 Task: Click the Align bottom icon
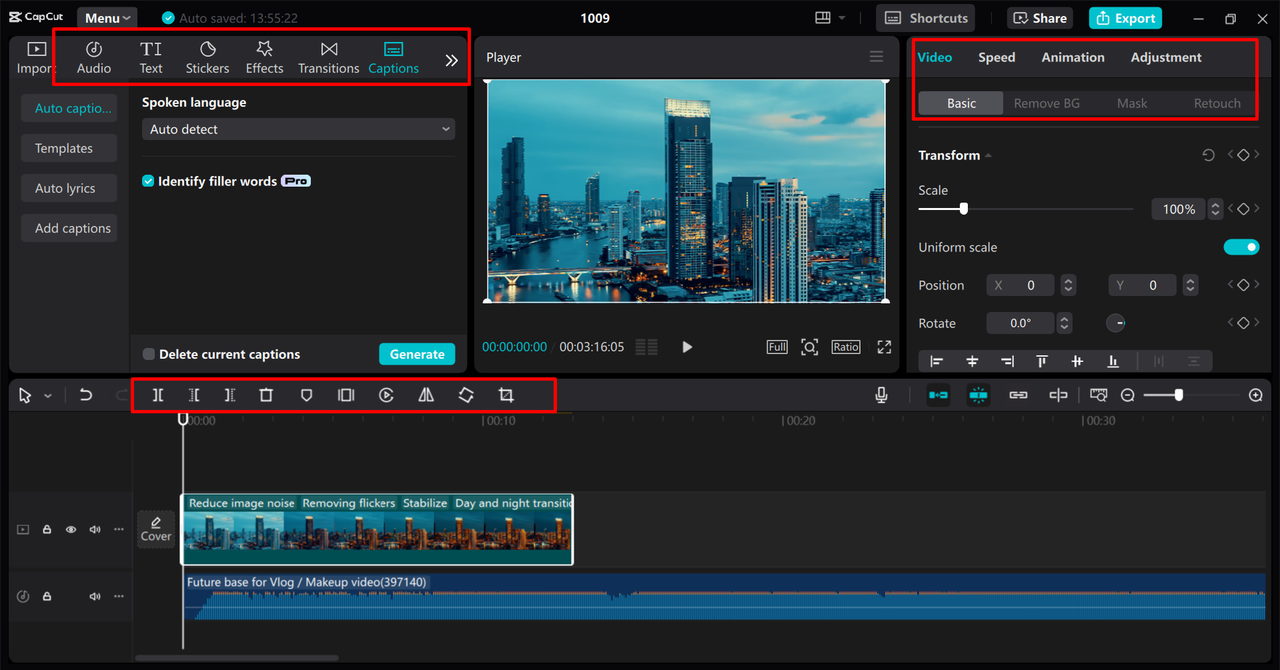click(x=1112, y=361)
